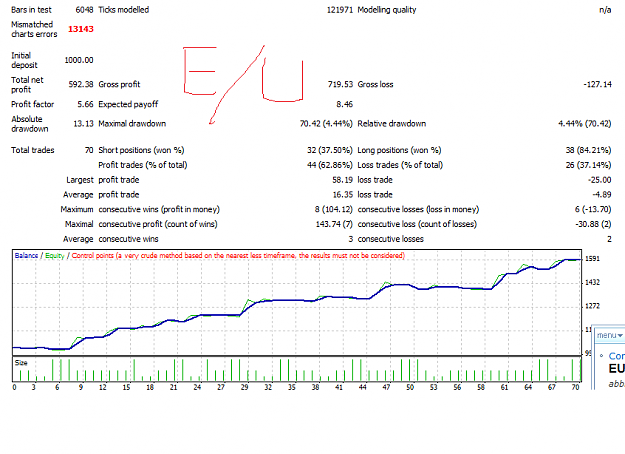Click the Equity legend label on chart
625x454 pixels.
[x=55, y=255]
